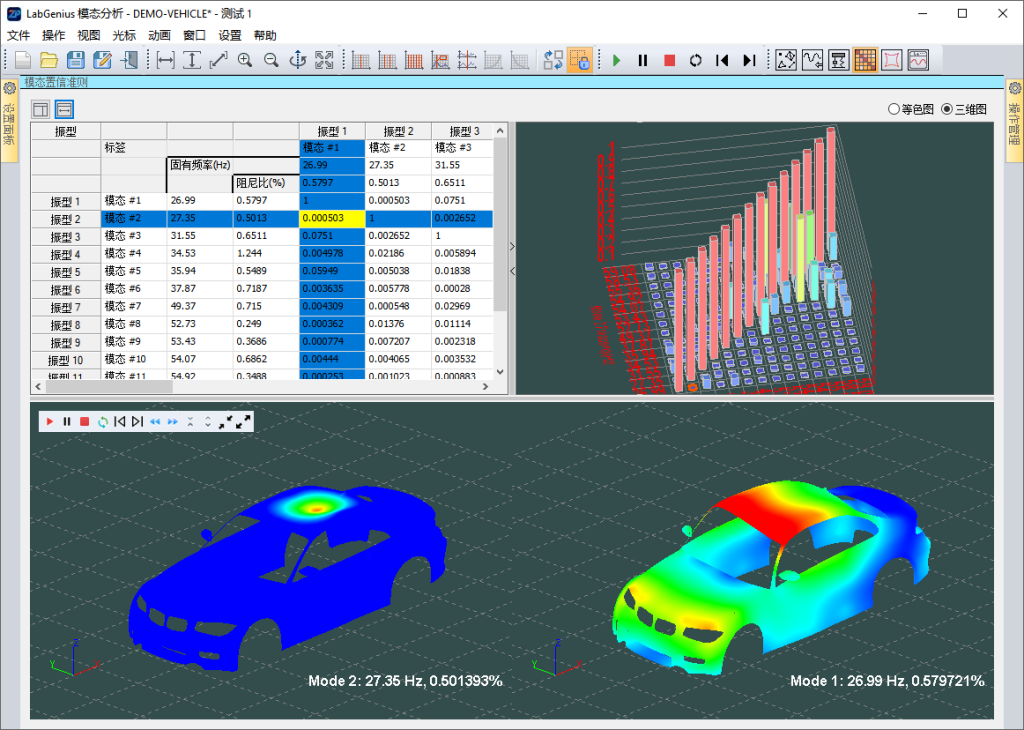This screenshot has height=730, width=1024.
Task: Click the fit-to-window expand arrows icon
Action: (x=323, y=60)
